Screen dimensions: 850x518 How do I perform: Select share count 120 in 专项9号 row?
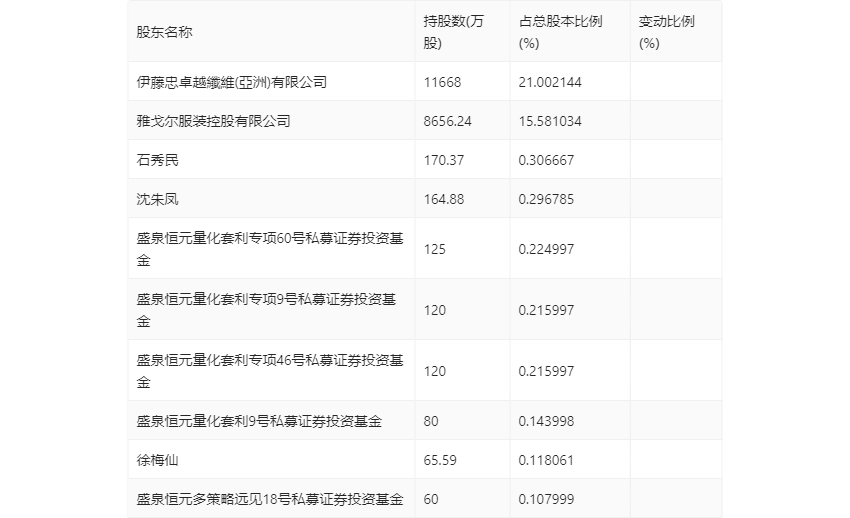pos(435,310)
